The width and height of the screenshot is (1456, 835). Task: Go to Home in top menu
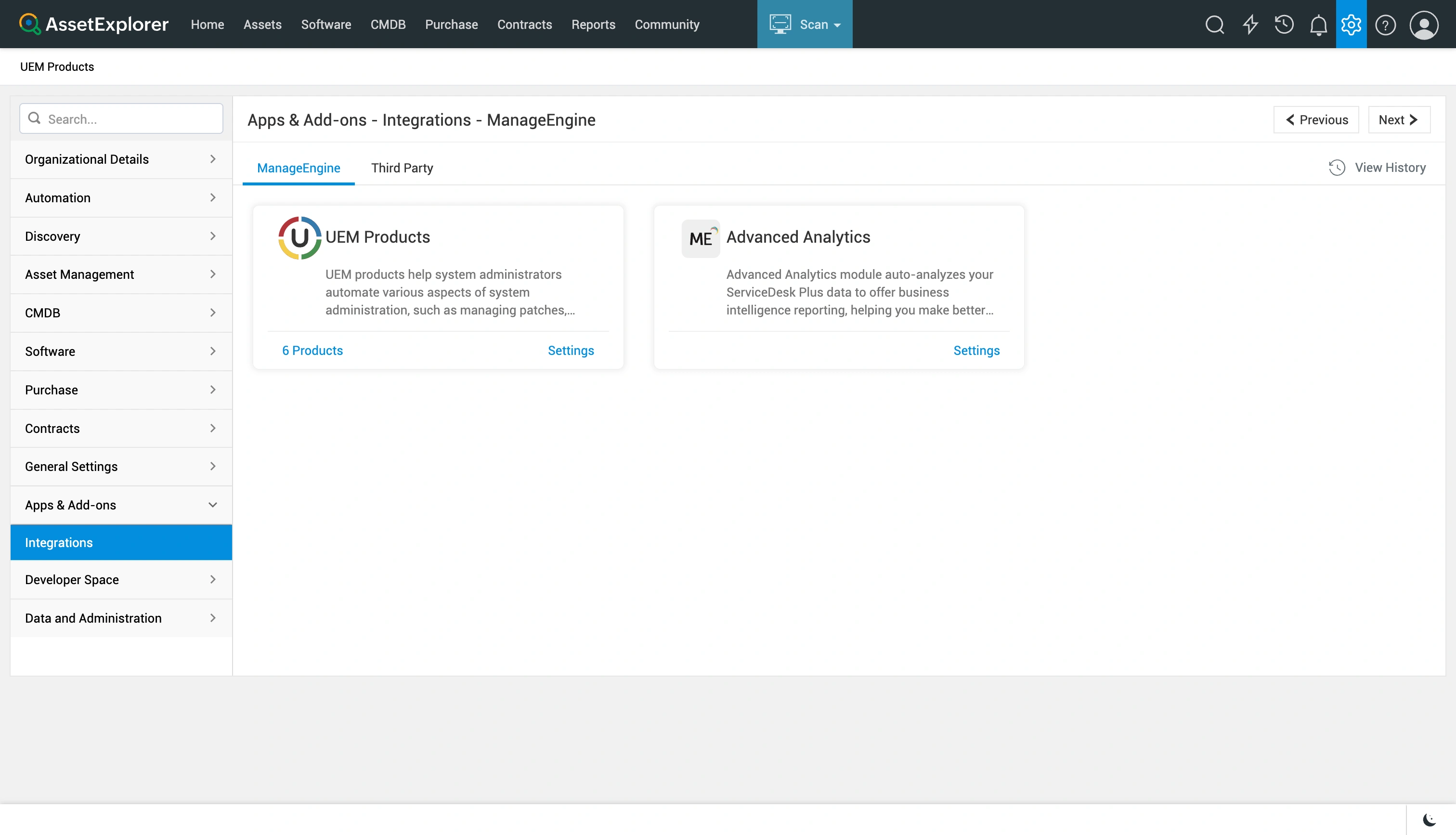(x=207, y=24)
